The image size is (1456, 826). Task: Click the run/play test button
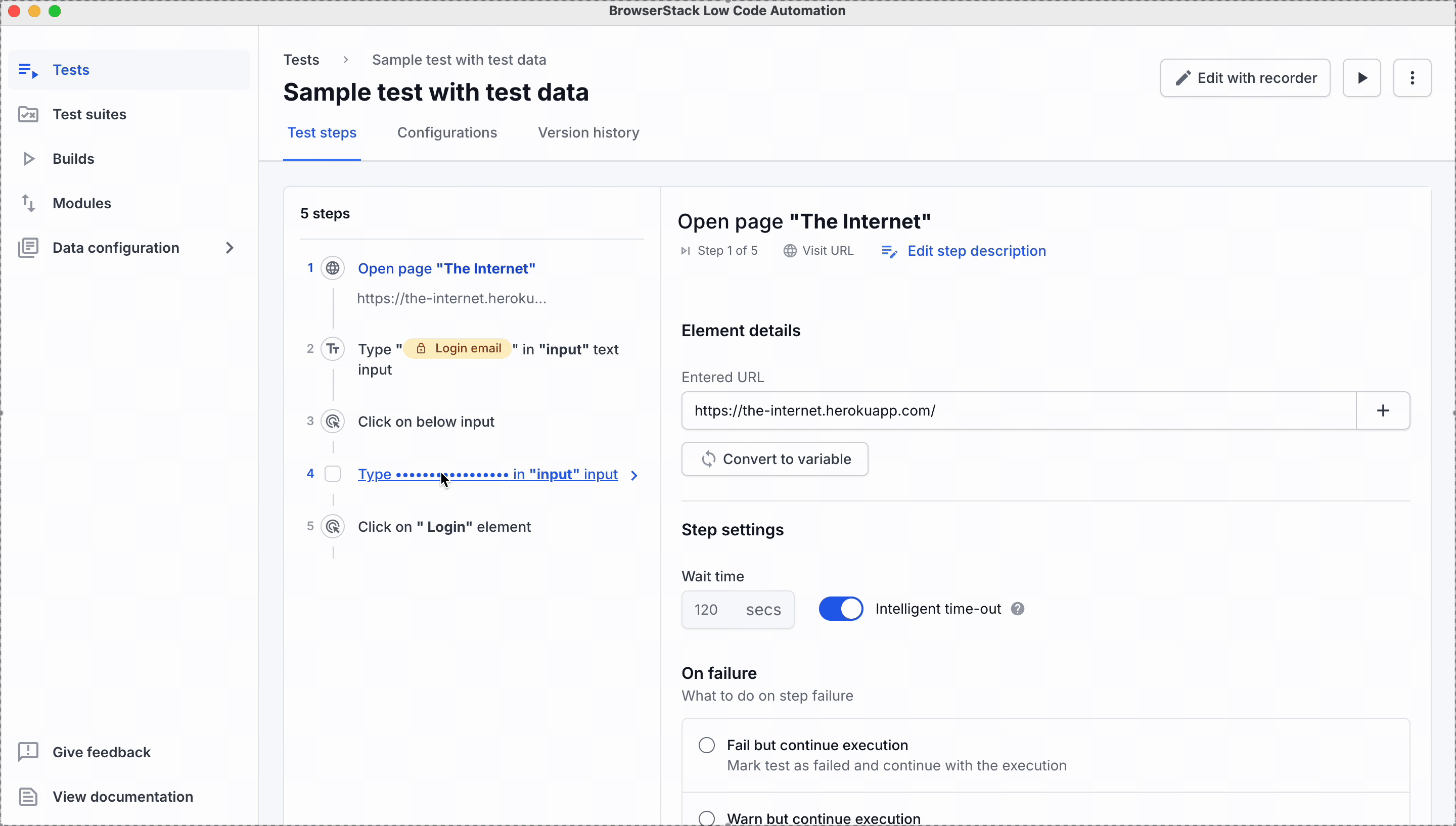[1363, 78]
